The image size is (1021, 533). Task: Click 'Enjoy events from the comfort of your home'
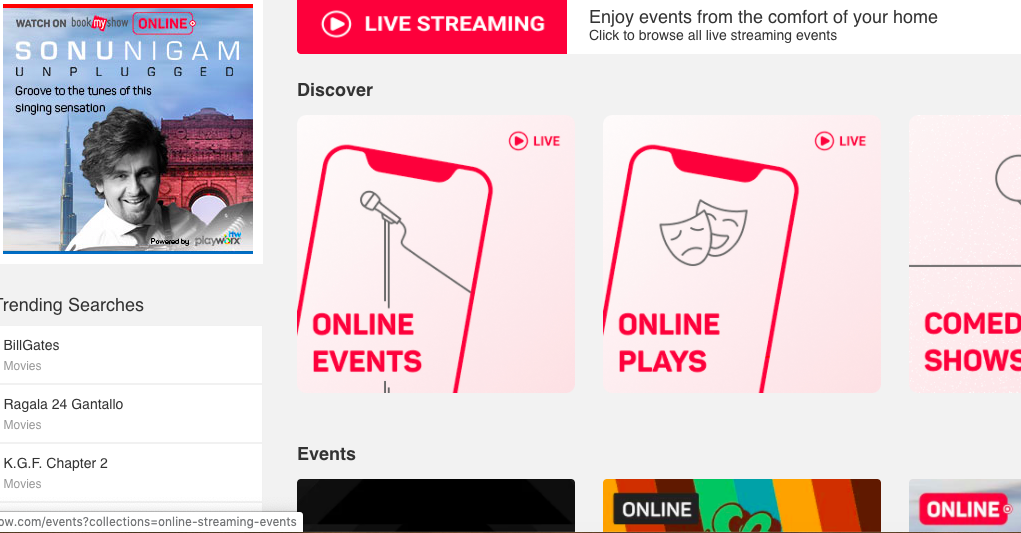pos(763,17)
